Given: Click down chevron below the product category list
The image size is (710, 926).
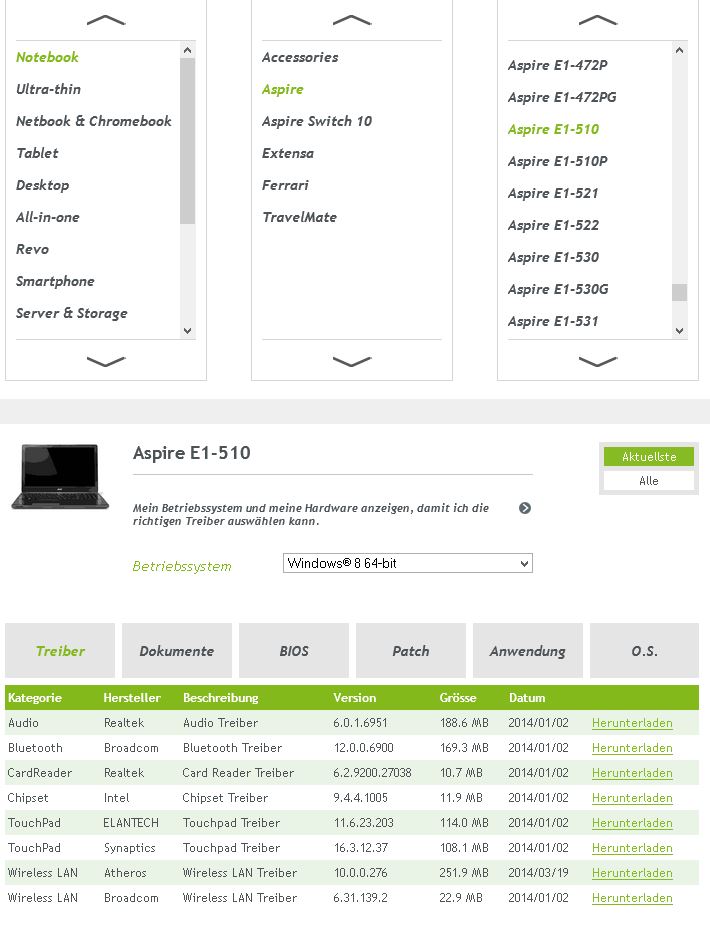Looking at the screenshot, I should coord(106,361).
